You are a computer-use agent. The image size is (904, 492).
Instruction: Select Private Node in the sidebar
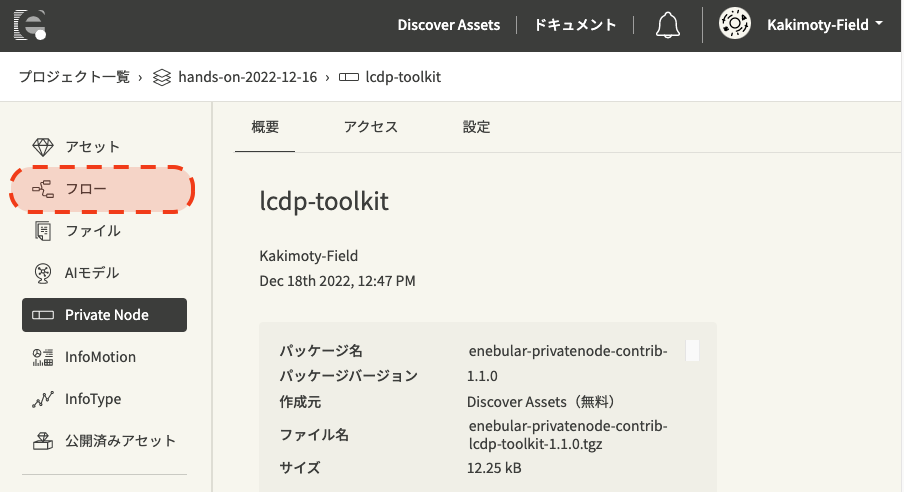point(104,315)
